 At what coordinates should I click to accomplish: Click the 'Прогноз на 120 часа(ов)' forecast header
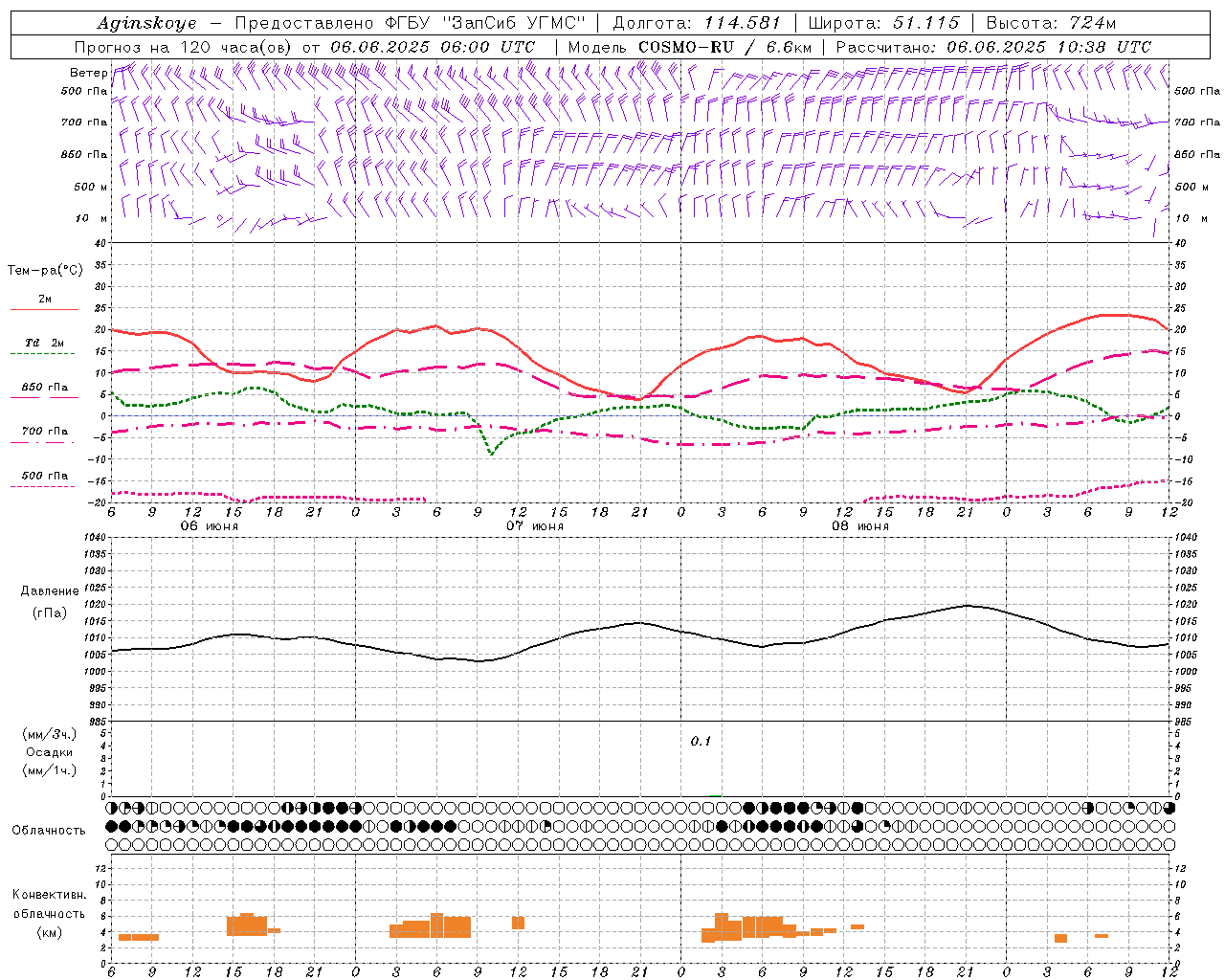184,47
